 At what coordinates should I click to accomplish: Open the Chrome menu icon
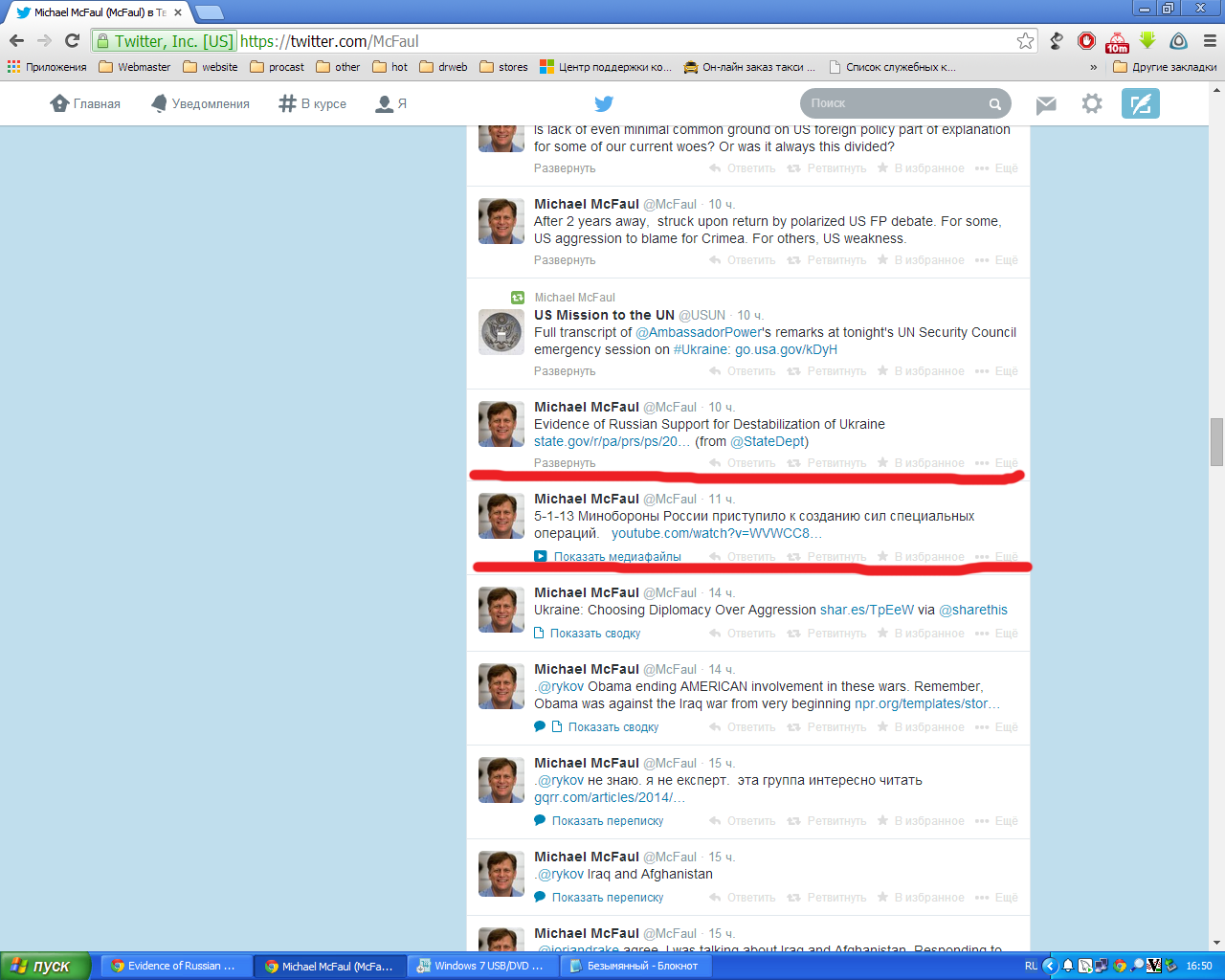pyautogui.click(x=1210, y=41)
